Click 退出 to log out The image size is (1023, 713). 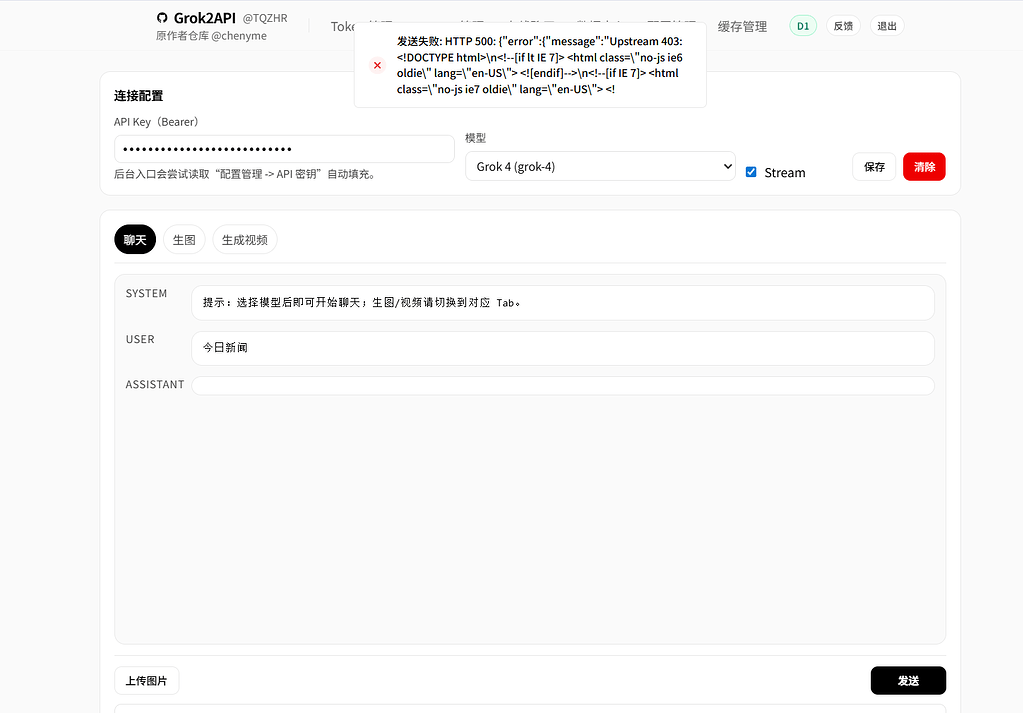[887, 26]
